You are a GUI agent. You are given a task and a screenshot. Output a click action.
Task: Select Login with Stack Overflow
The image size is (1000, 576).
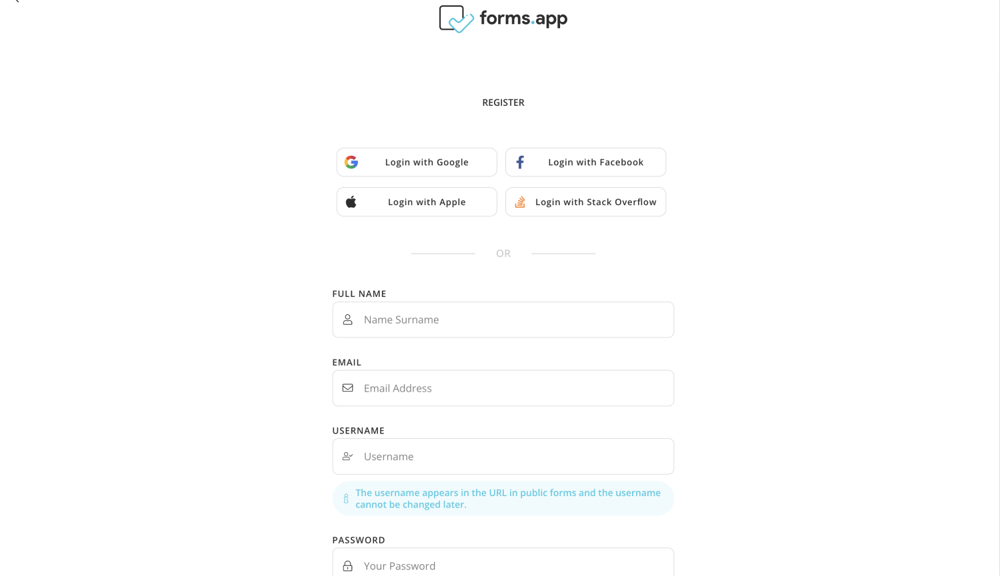(x=586, y=201)
